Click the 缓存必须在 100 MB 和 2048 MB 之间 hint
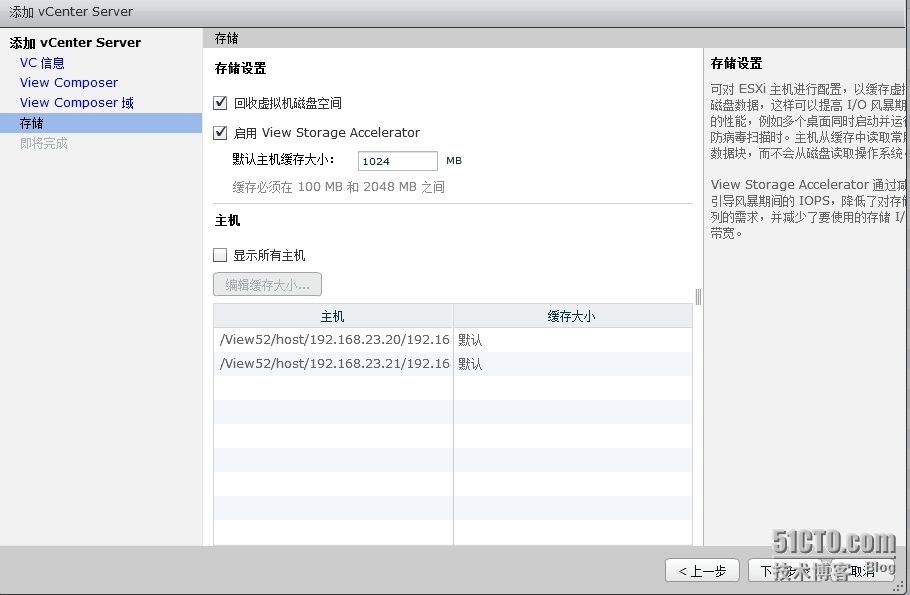 coord(339,187)
